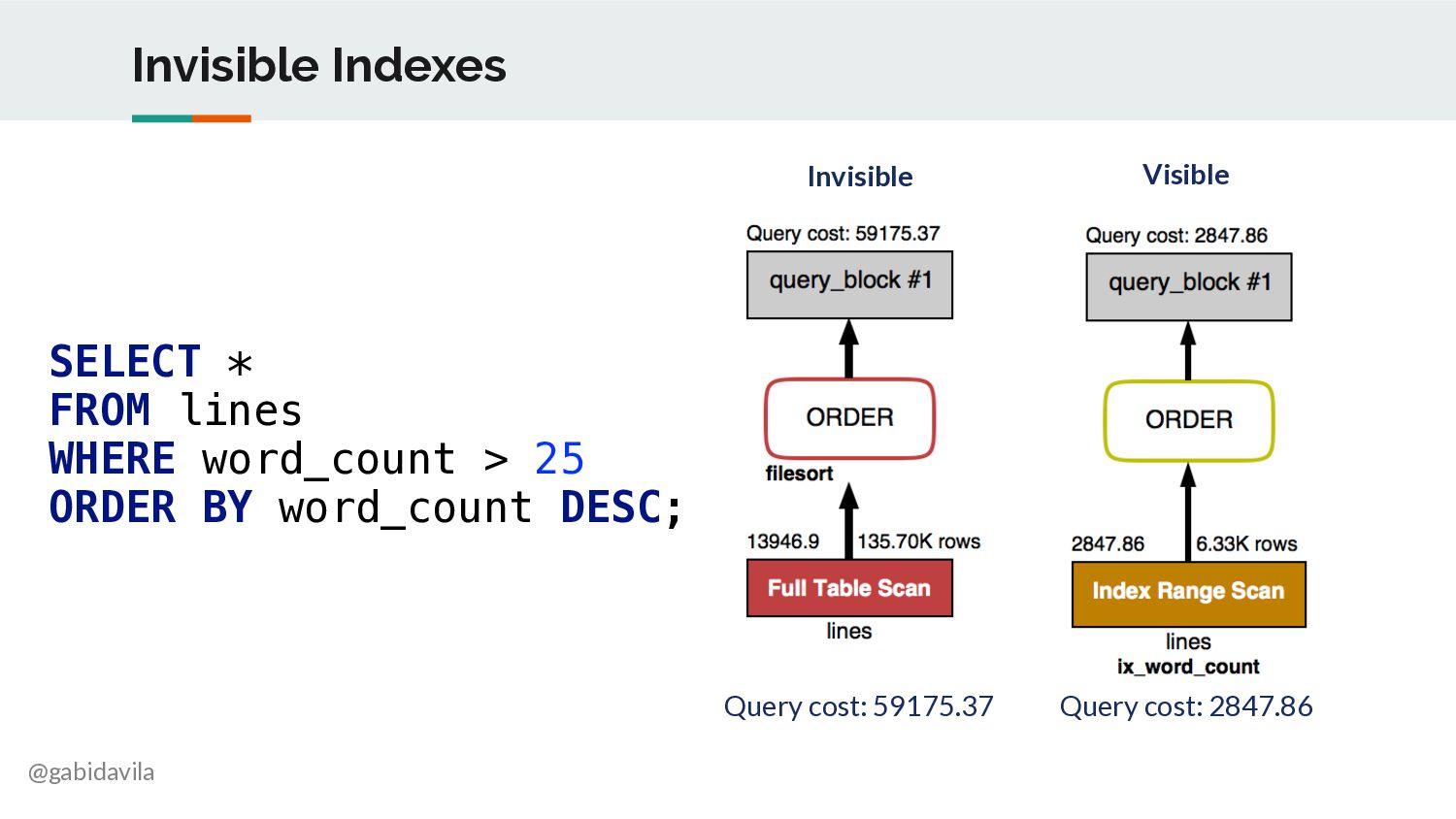Click the 135.70K rows label

tap(918, 541)
